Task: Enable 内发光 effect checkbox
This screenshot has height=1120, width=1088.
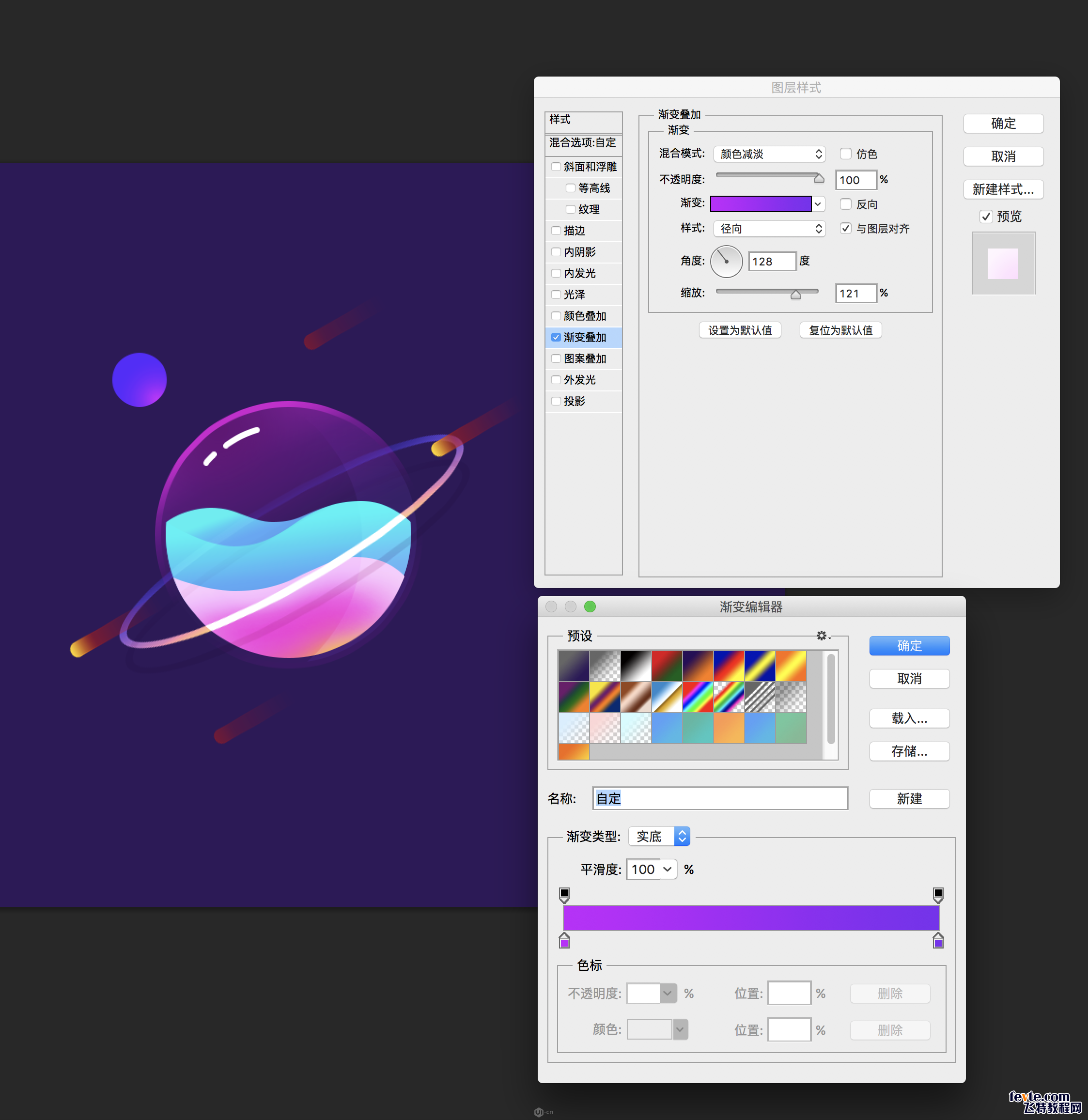Action: 556,273
